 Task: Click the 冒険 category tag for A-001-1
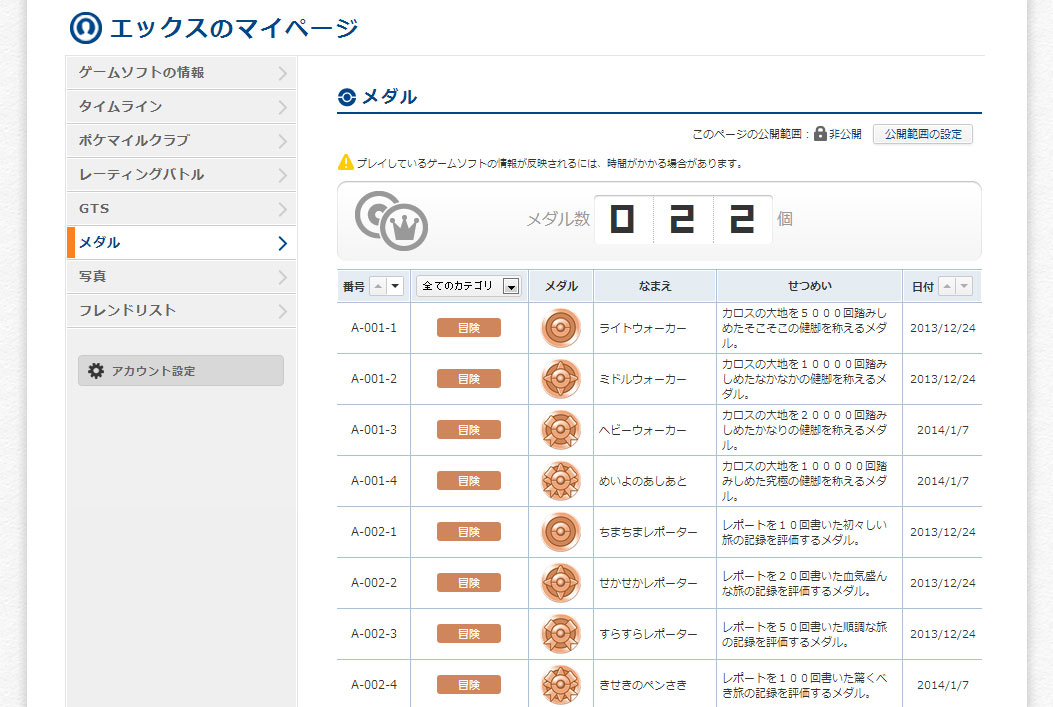[x=469, y=328]
